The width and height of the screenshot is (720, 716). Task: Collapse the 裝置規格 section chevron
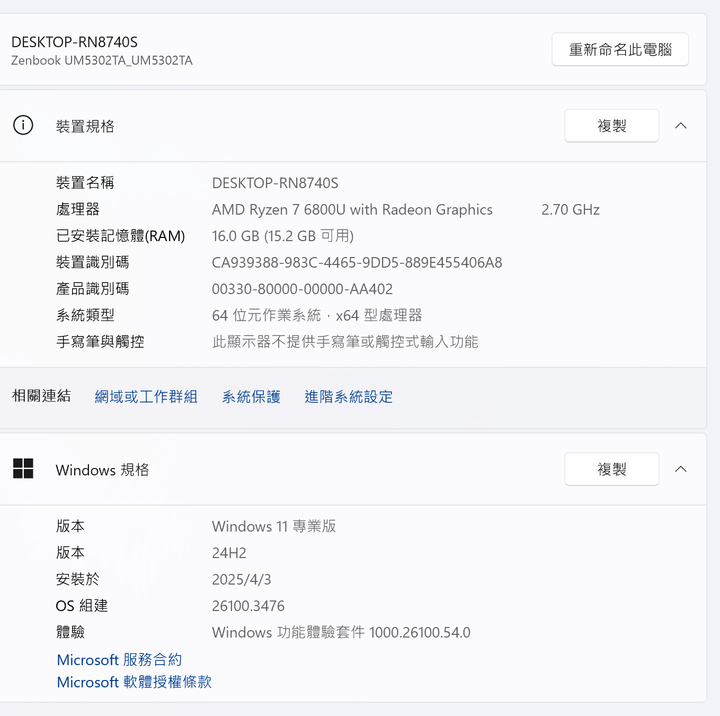pos(681,125)
